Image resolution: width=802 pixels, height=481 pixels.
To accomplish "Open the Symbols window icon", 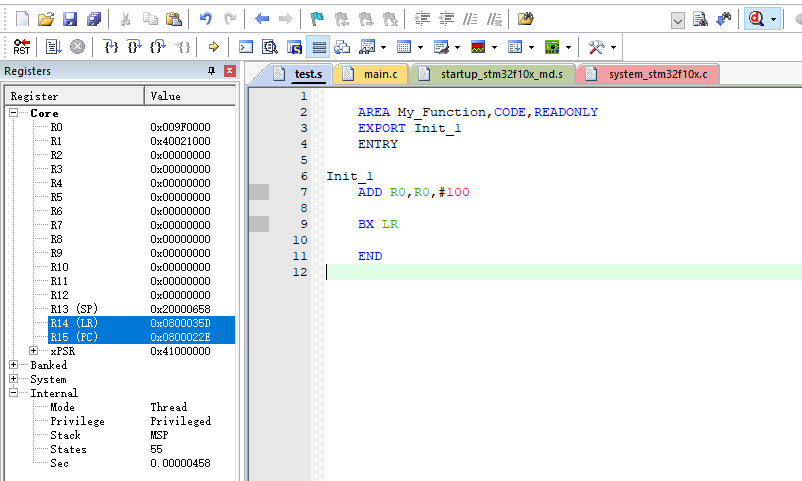I will coord(294,47).
